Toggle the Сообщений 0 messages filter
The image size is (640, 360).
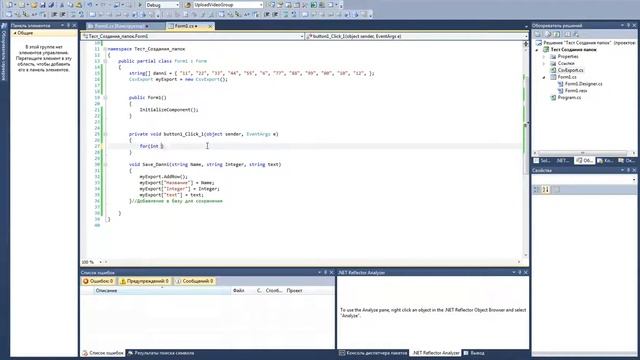point(195,281)
